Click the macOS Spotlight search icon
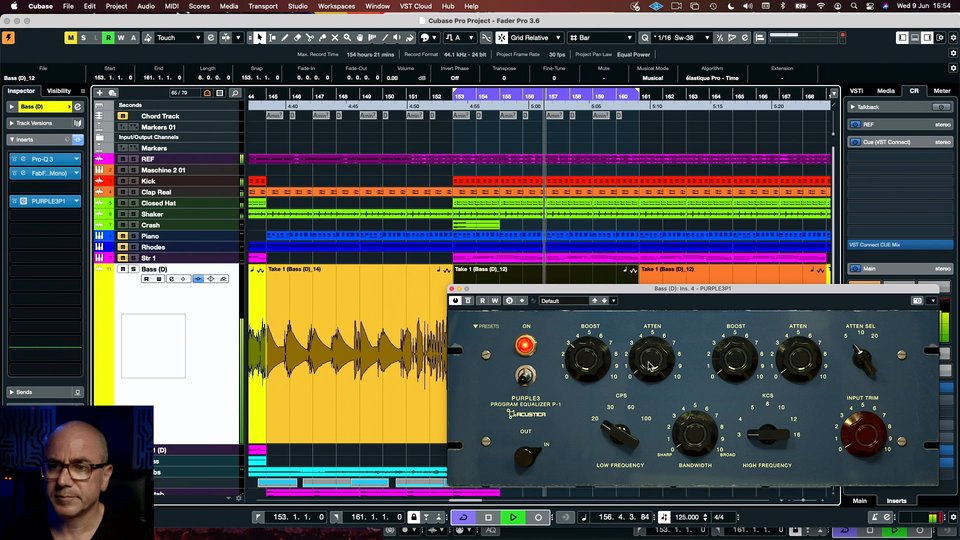Screen dimensions: 960x540 tap(853, 6)
